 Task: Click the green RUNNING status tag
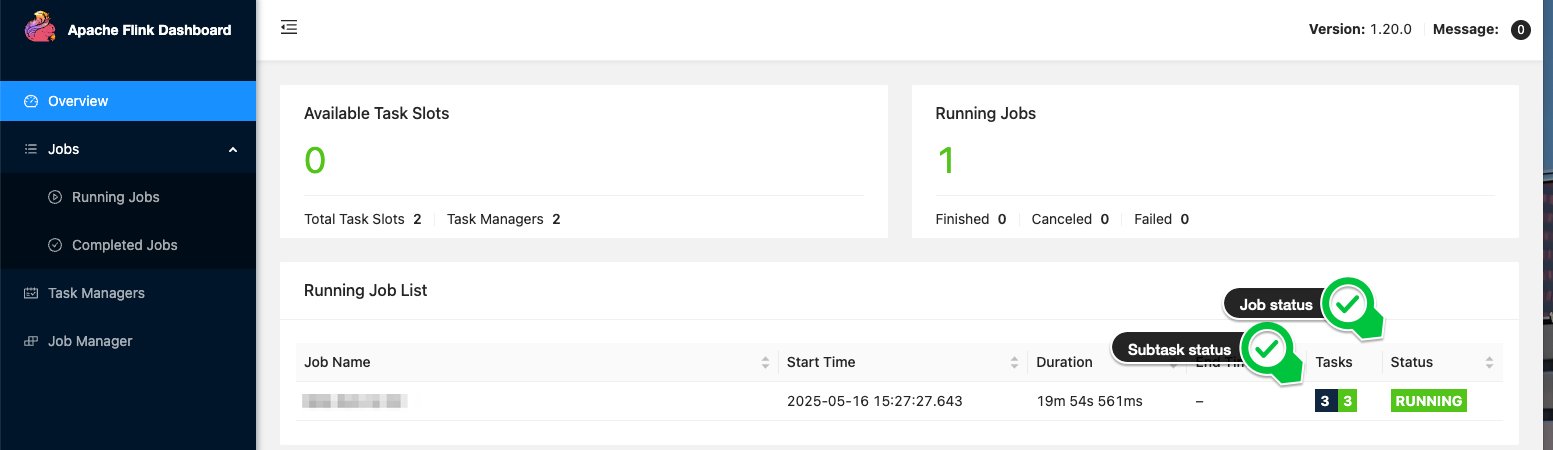click(x=1429, y=401)
